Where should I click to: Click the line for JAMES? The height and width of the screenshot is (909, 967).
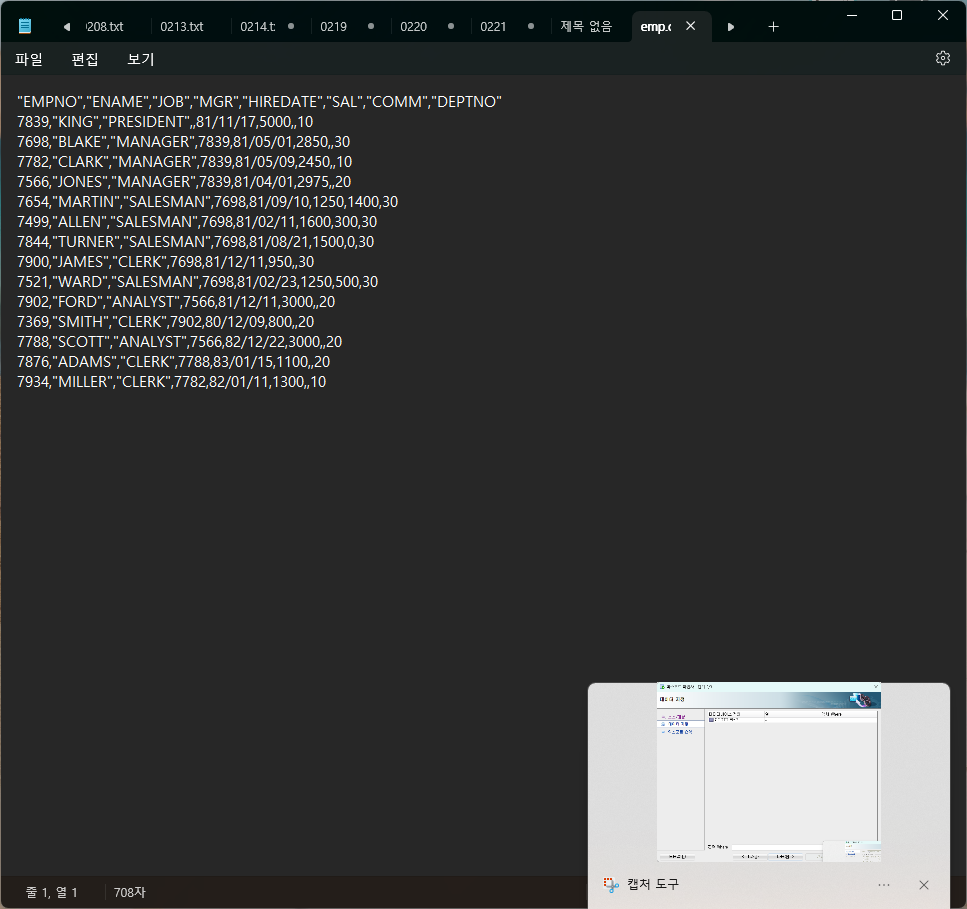point(166,261)
